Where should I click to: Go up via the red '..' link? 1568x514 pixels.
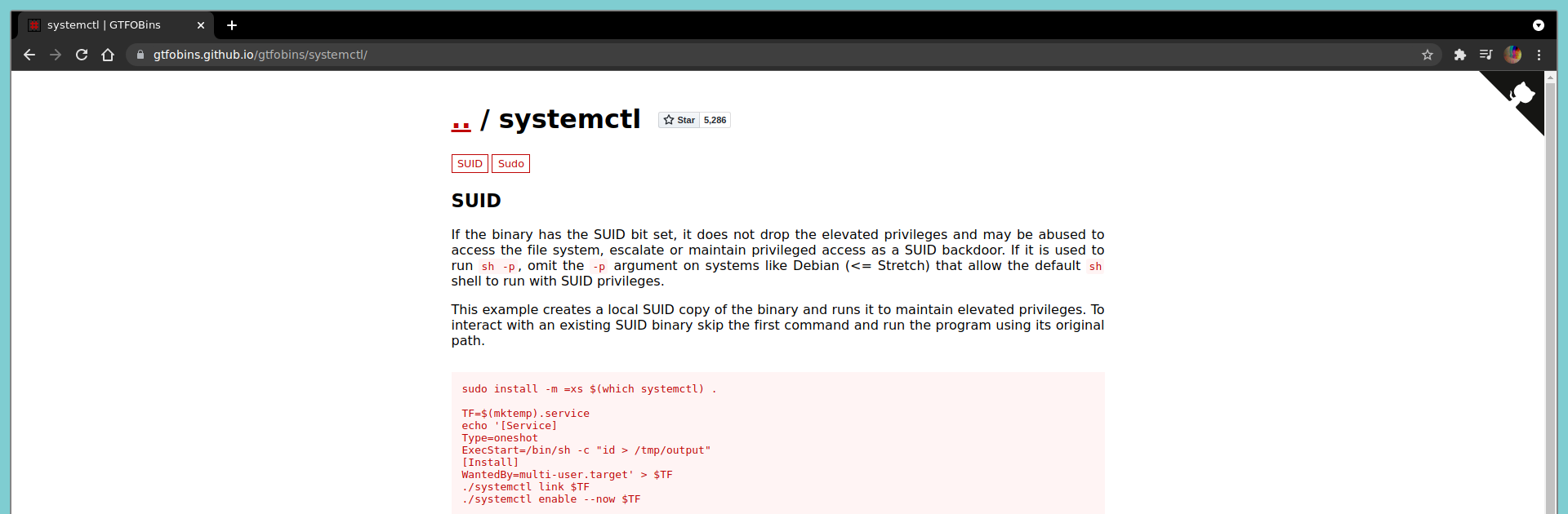click(461, 122)
